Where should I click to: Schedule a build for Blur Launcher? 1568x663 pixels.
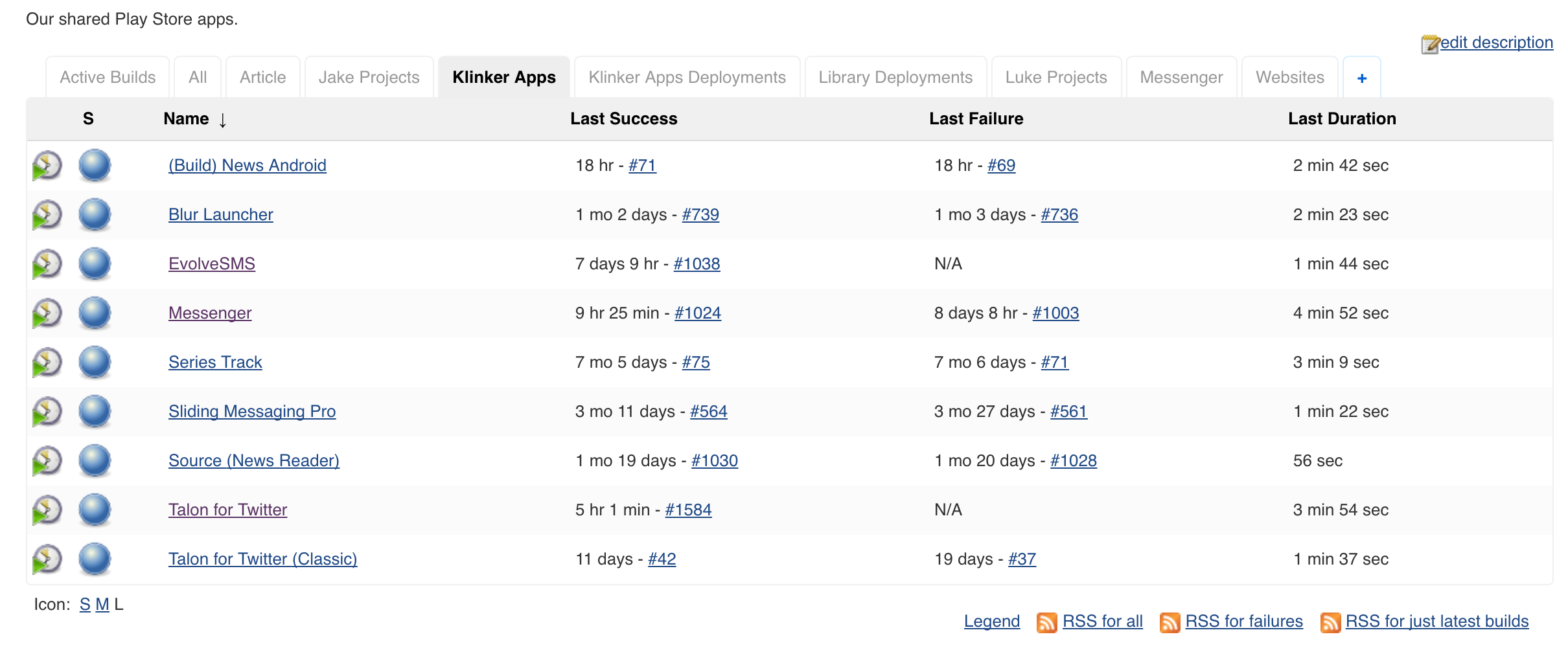click(47, 215)
